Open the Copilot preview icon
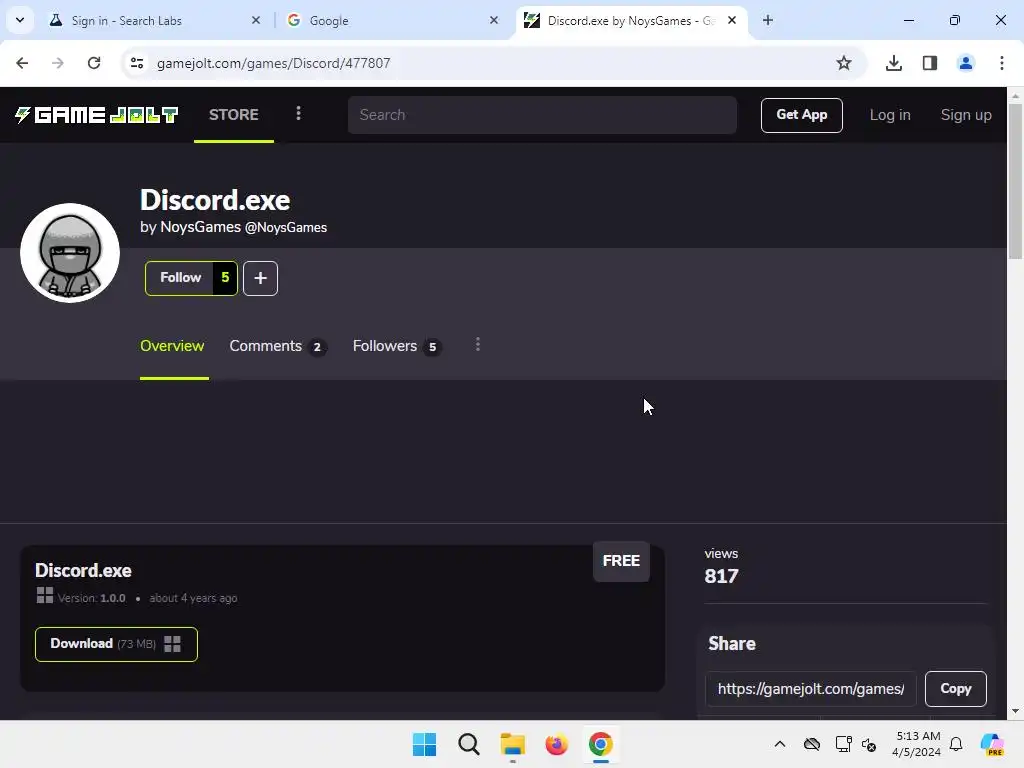The height and width of the screenshot is (768, 1024). pos(992,744)
